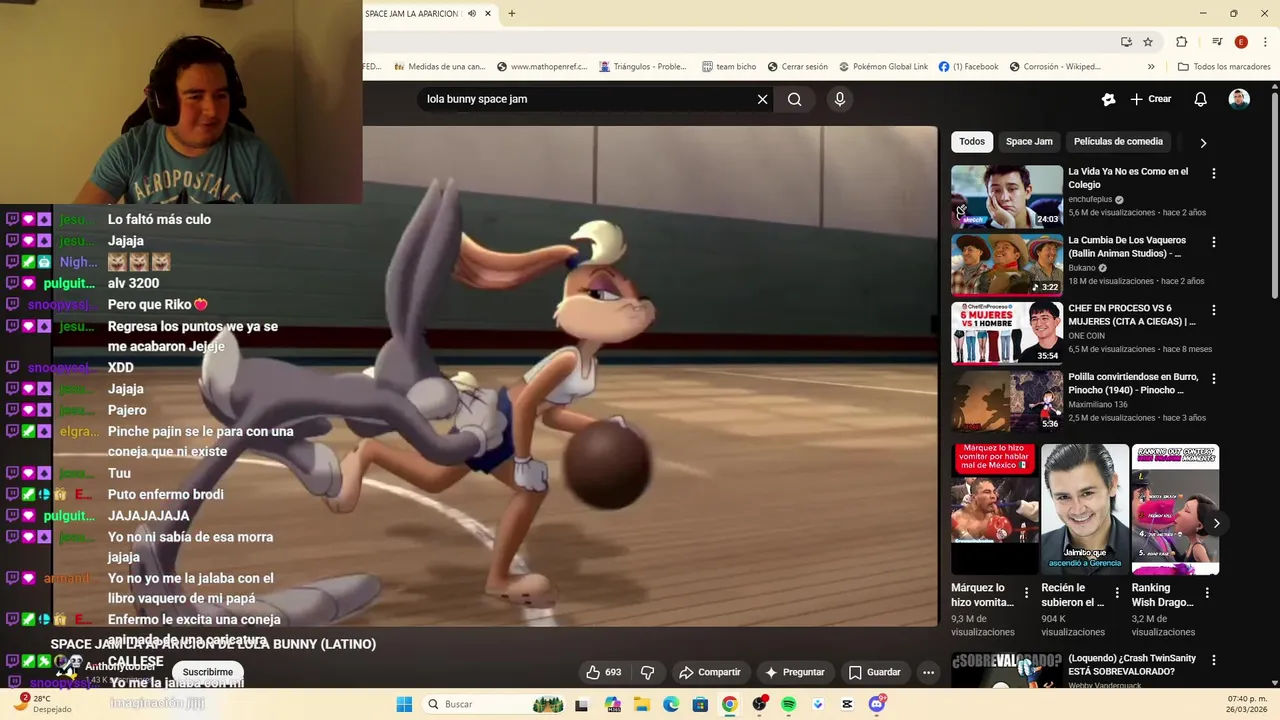1280x720 pixels.
Task: Open the Chrome extensions puzzle icon
Action: 1182,42
